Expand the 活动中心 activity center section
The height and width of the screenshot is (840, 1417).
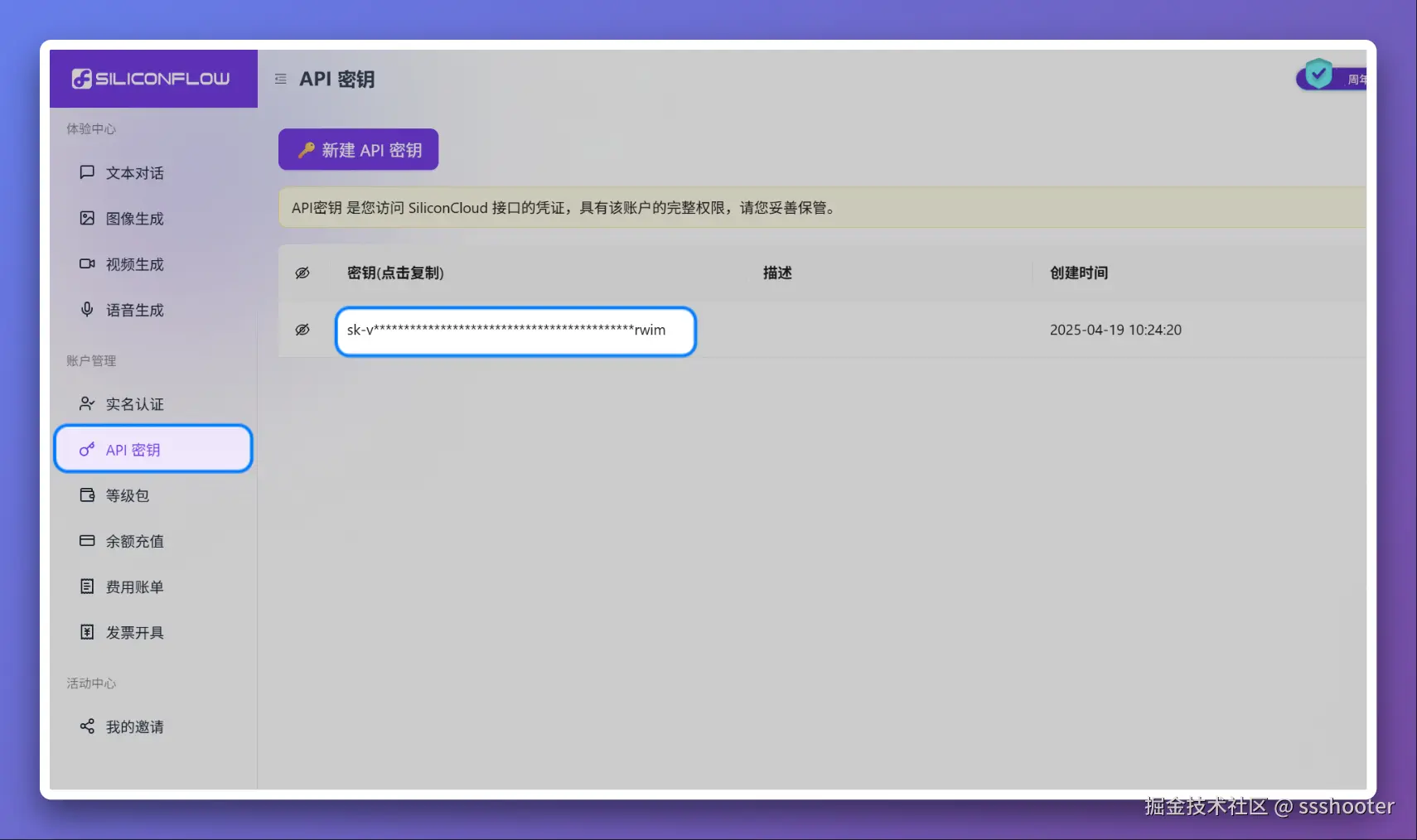pyautogui.click(x=90, y=683)
